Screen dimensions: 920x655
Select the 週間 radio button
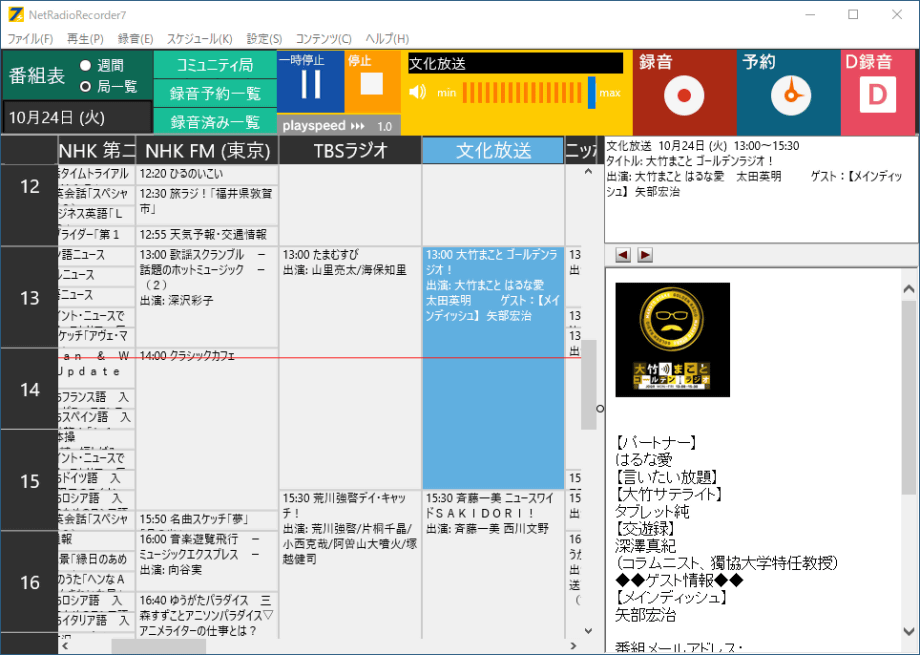point(86,65)
